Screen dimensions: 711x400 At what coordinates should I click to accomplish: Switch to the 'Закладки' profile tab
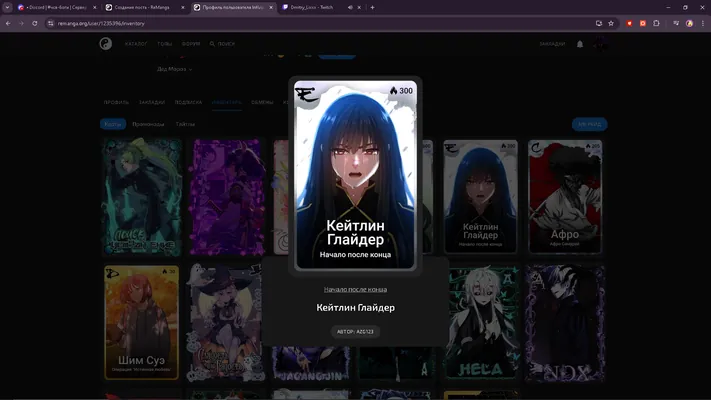[152, 102]
